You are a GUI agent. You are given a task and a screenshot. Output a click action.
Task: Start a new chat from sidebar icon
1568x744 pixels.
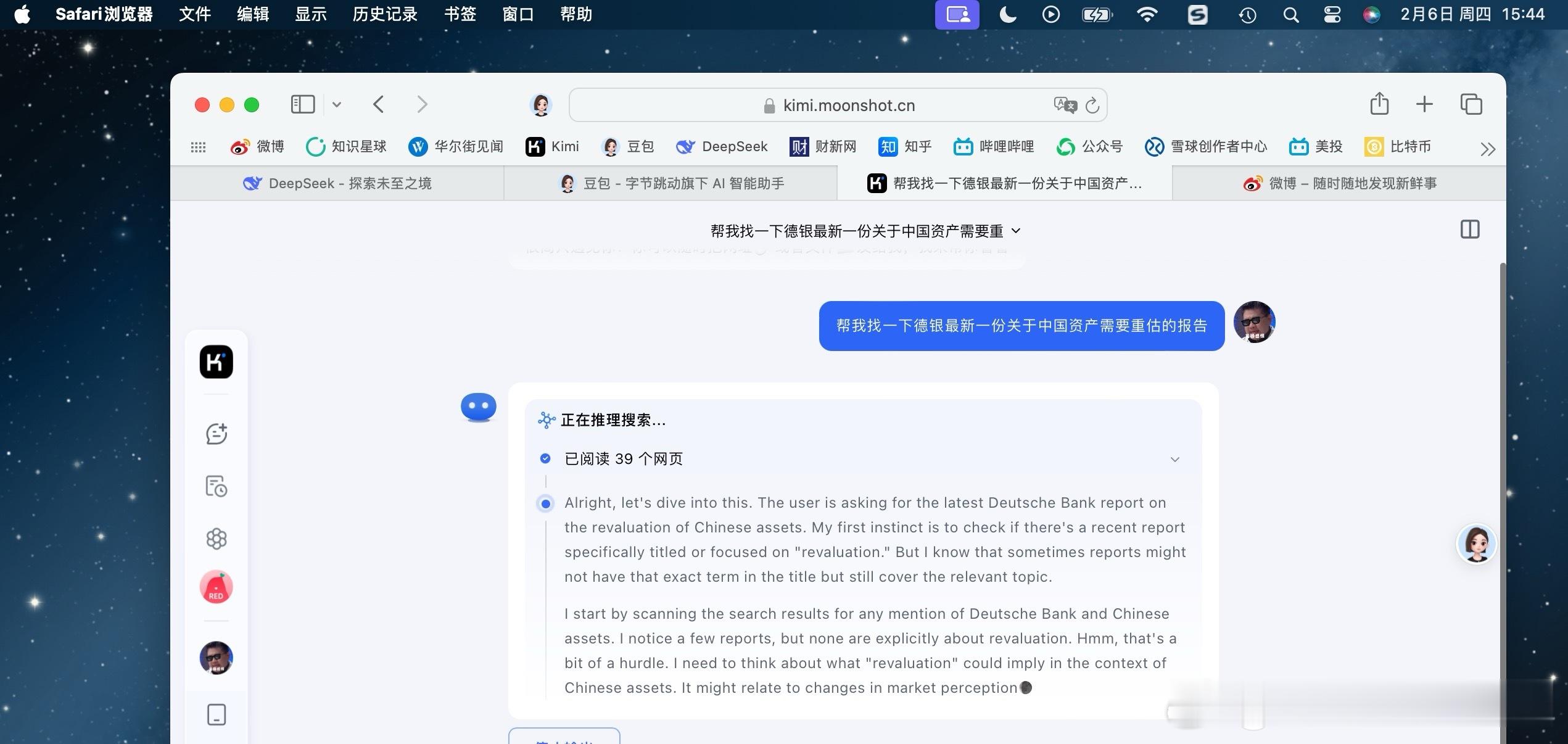217,434
